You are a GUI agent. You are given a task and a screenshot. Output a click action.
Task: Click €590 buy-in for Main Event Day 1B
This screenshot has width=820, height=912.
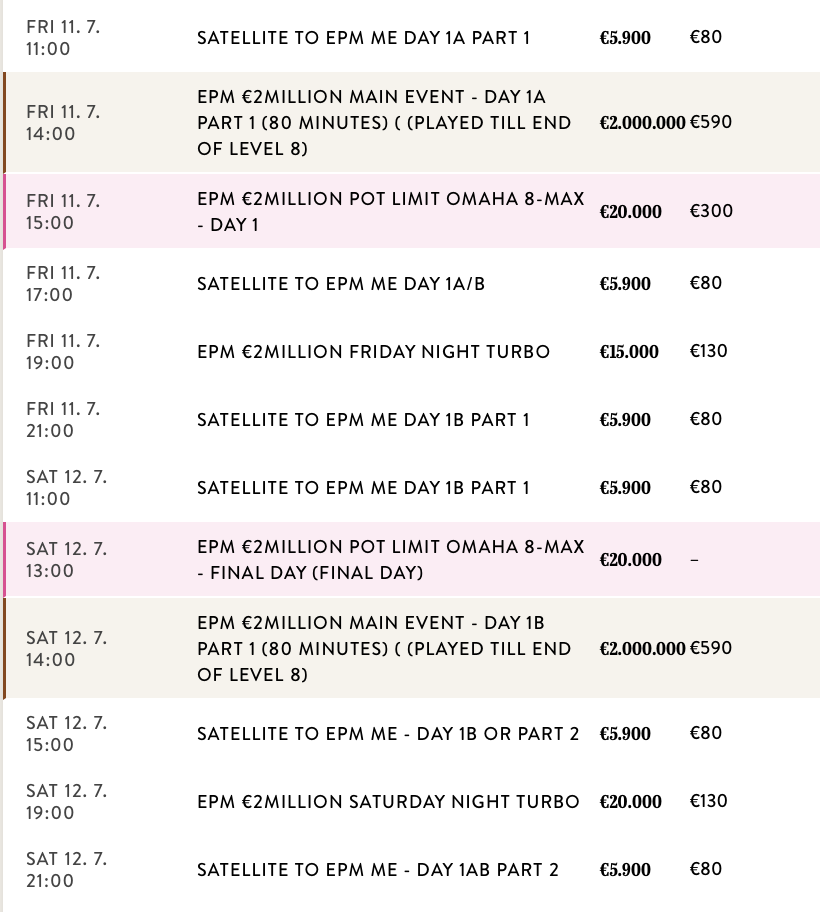(711, 648)
